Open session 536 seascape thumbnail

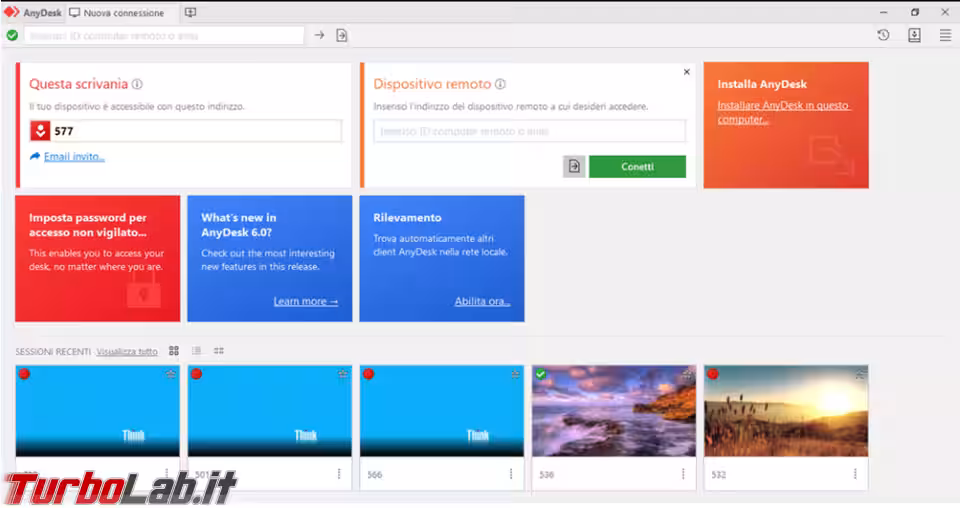click(614, 411)
